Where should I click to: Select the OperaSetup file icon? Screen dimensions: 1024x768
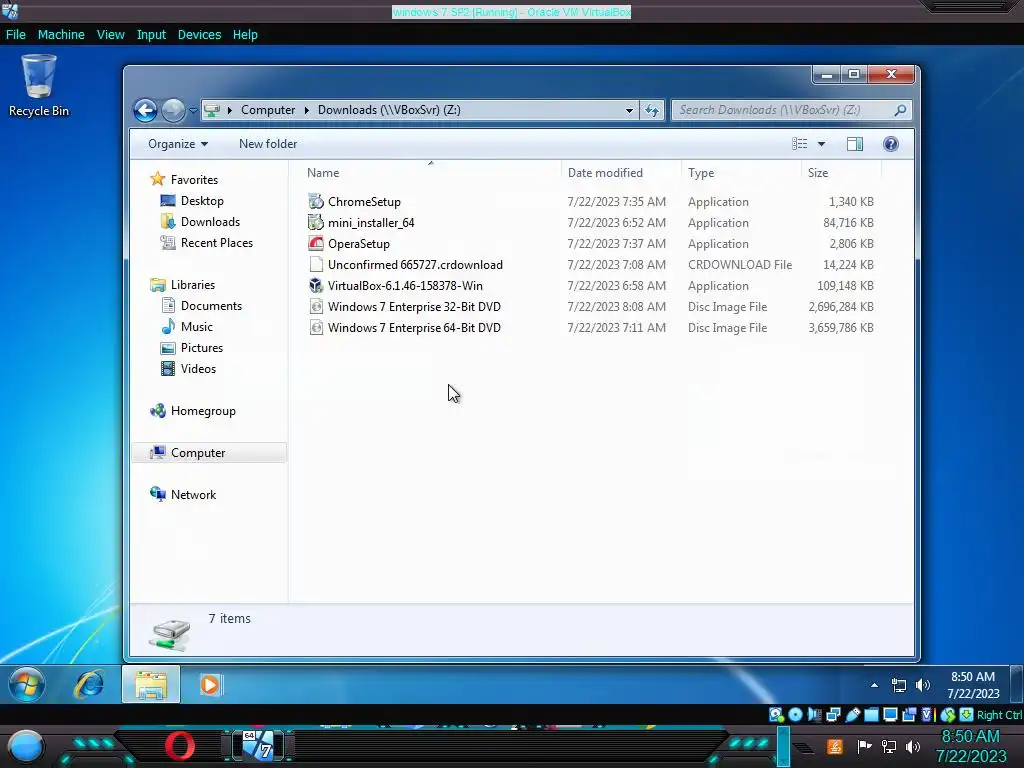(316, 244)
